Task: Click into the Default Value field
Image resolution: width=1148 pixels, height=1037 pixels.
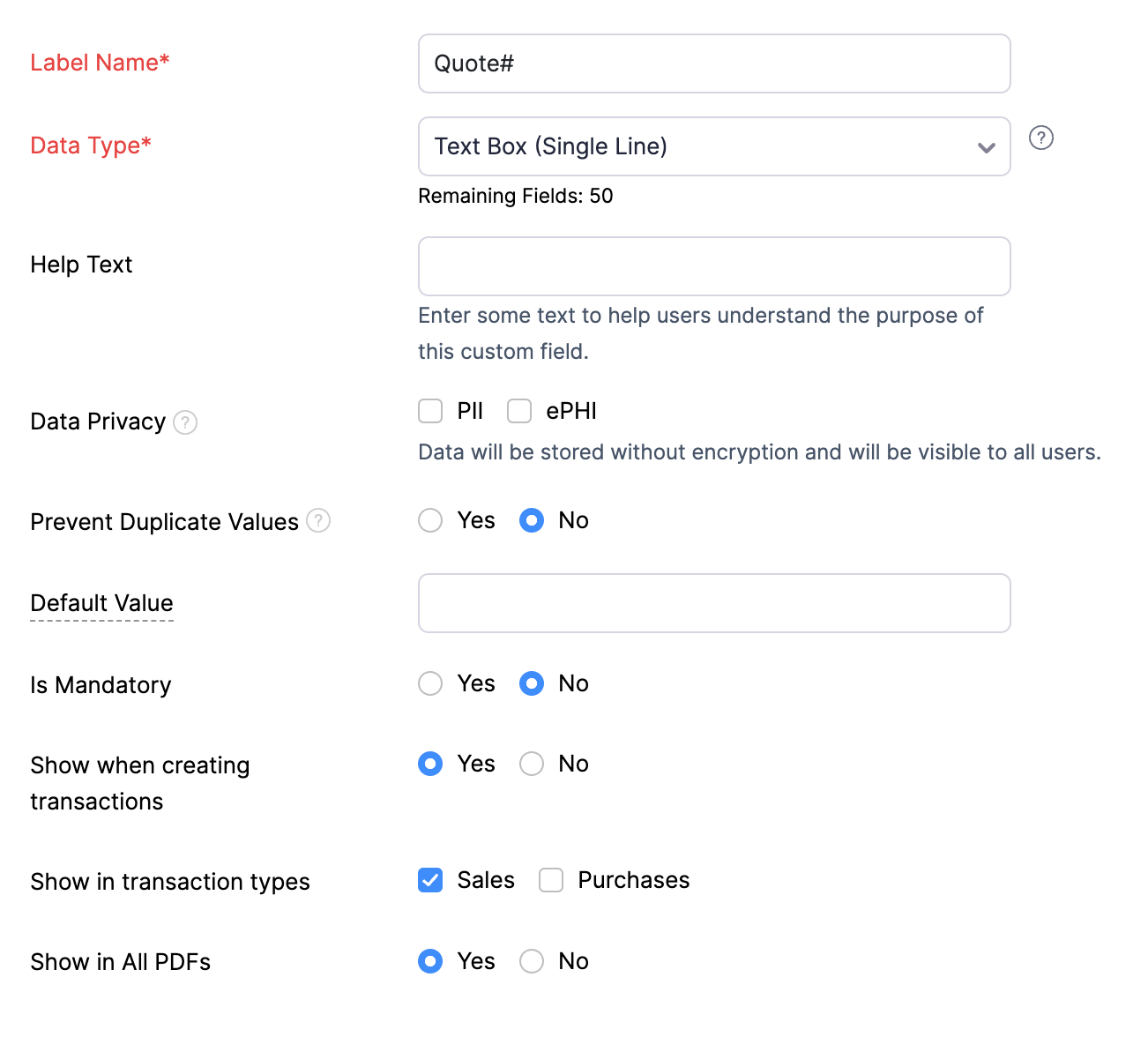Action: pyautogui.click(x=714, y=603)
